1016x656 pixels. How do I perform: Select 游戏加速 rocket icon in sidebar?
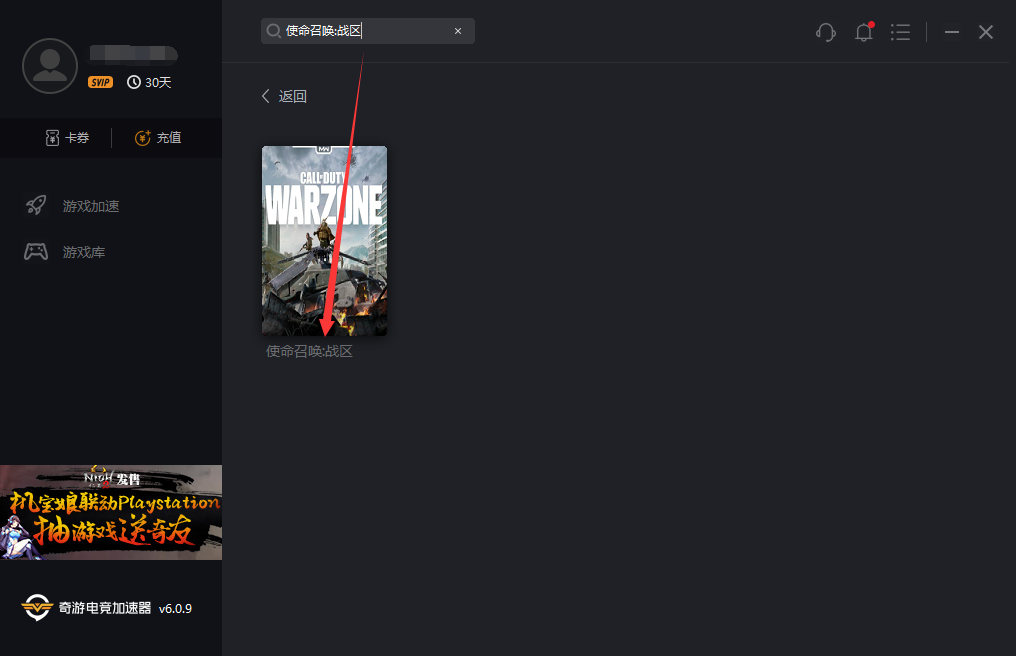(36, 205)
